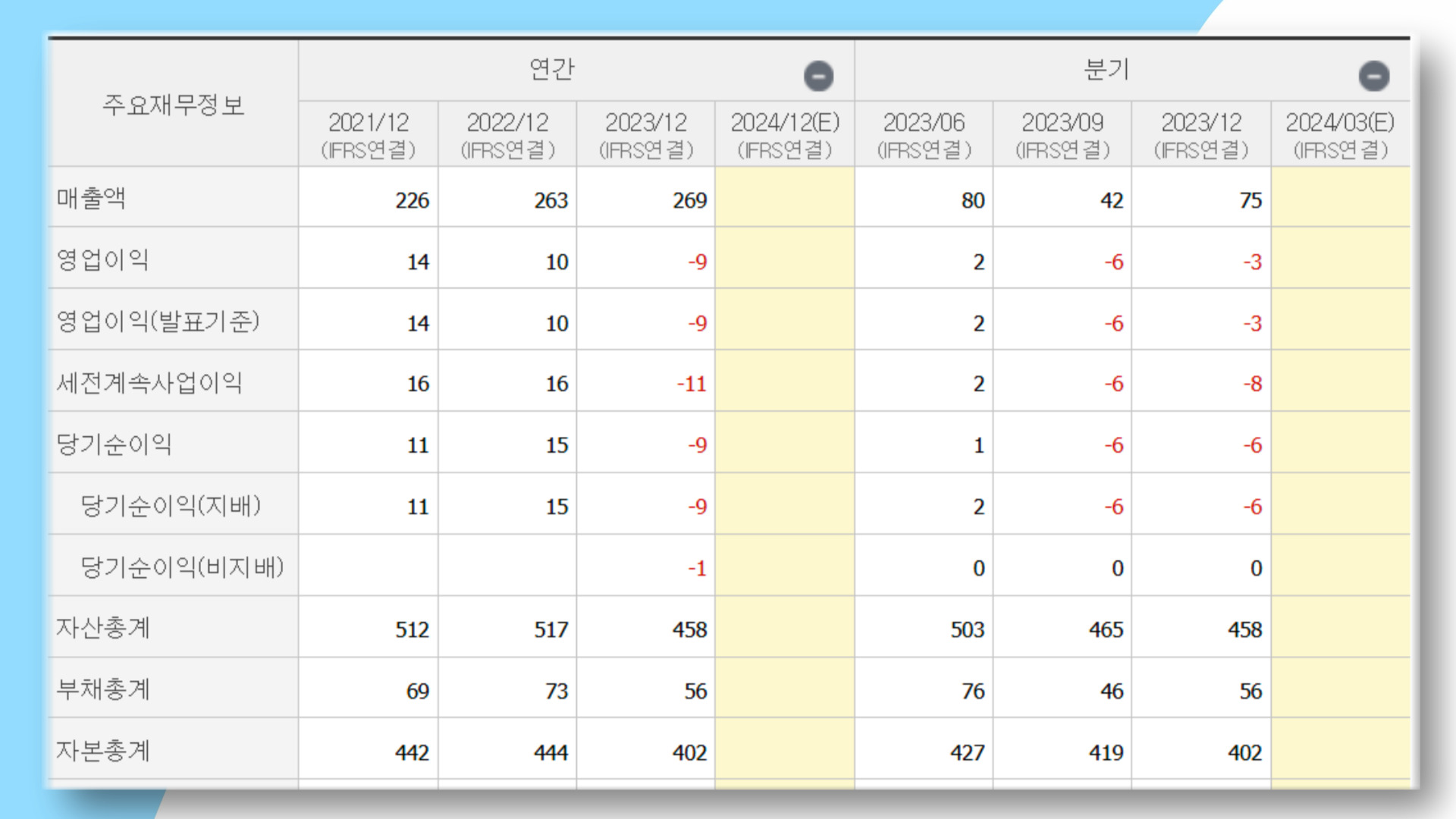Open the 2023/06 quarterly column header

[925, 133]
